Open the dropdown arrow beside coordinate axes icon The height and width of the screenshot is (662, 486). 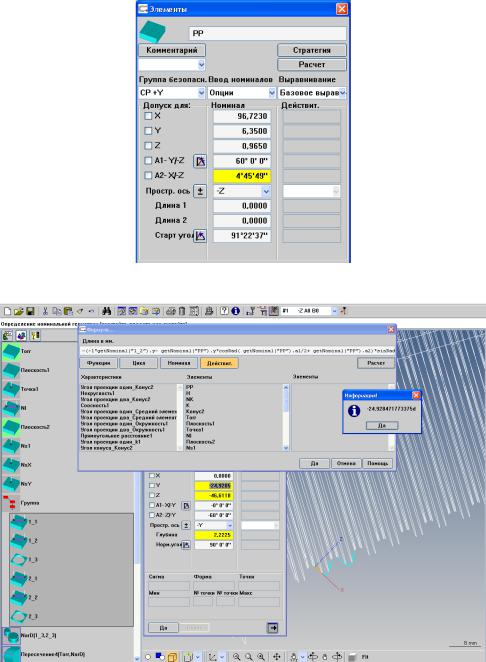(222, 657)
